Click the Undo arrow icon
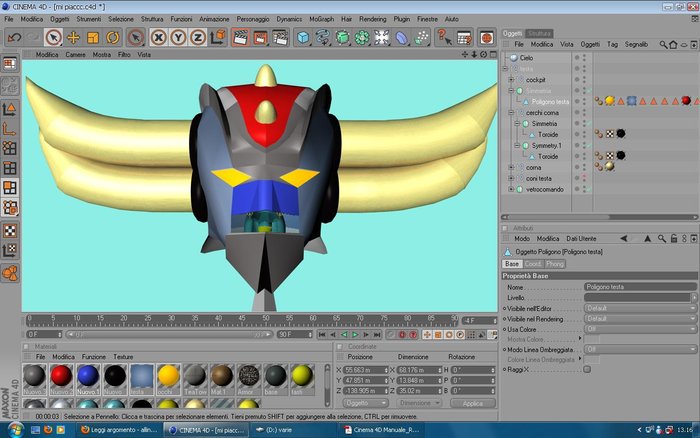The height and width of the screenshot is (438, 700). pos(14,38)
